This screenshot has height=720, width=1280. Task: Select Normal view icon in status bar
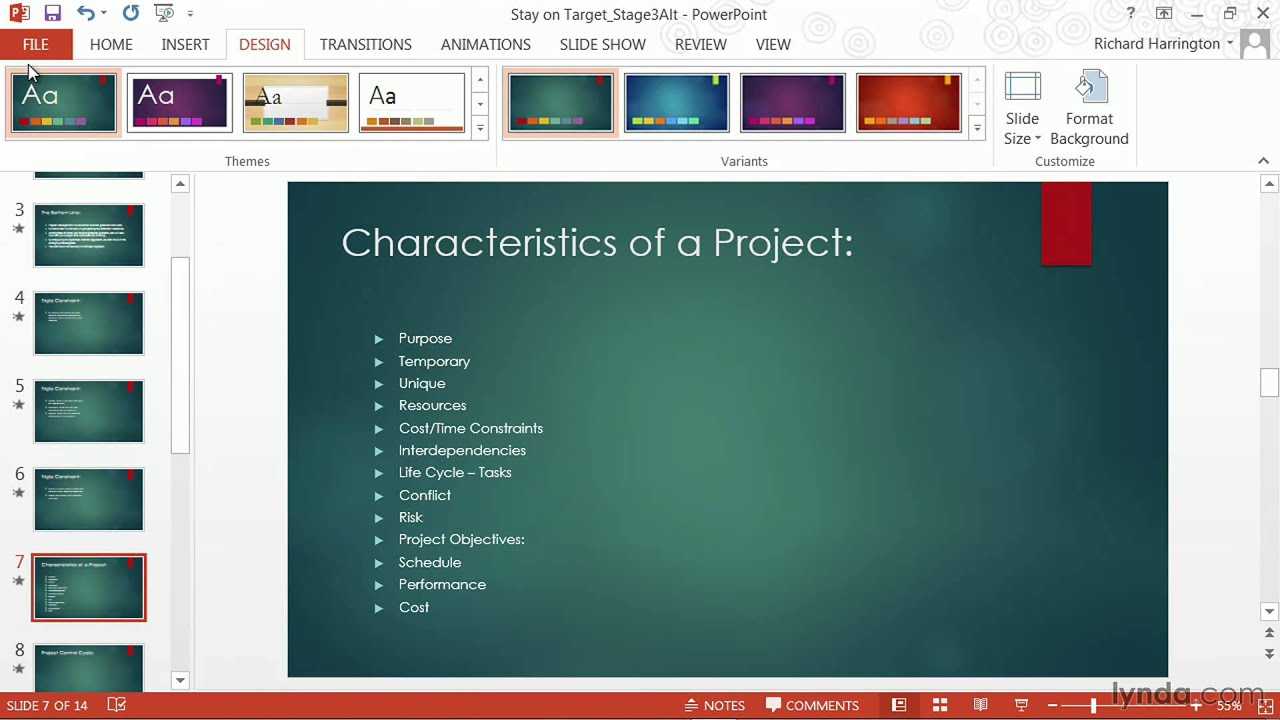coord(898,705)
